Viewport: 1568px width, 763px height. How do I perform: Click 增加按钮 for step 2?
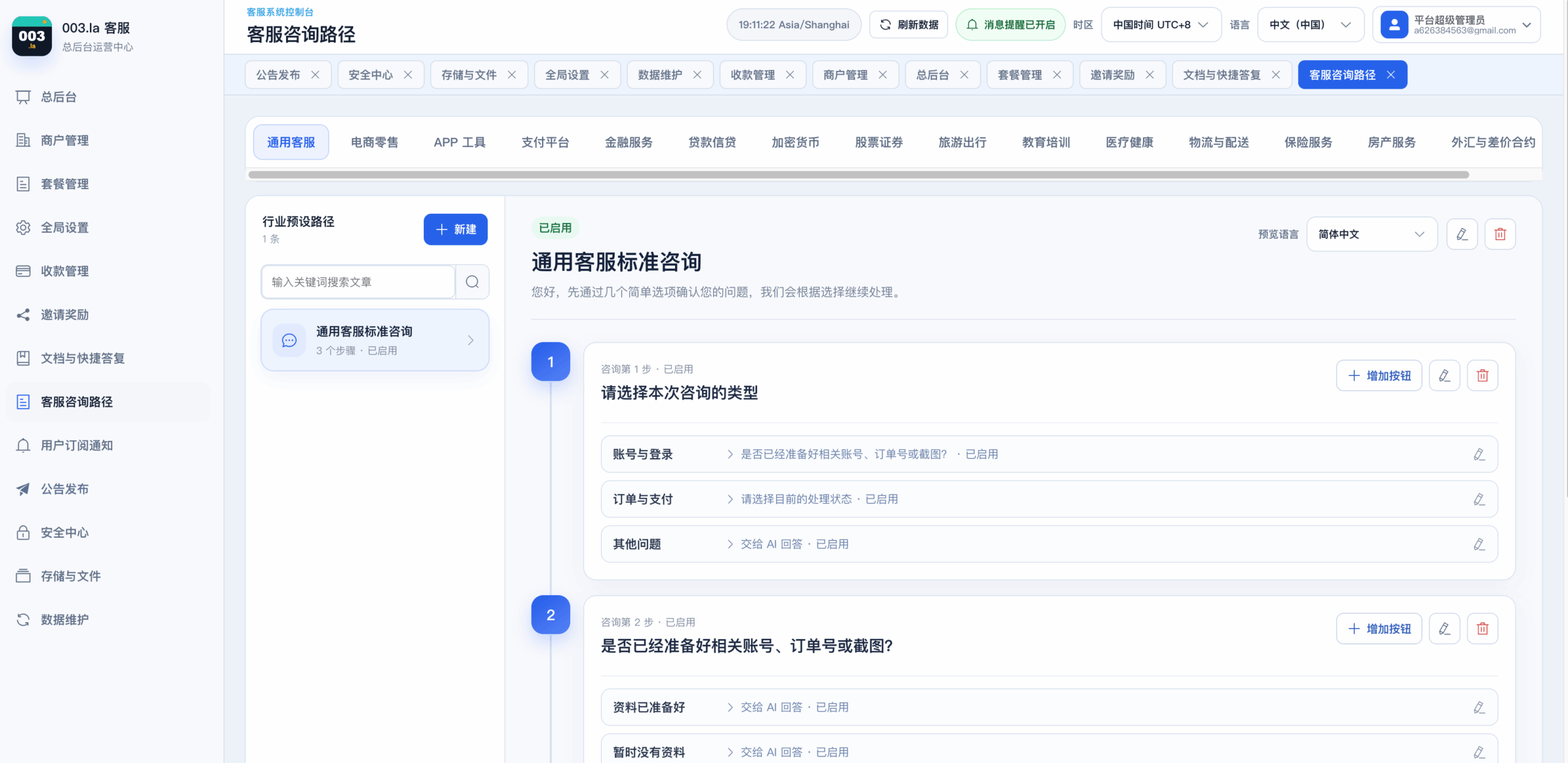[x=1379, y=628]
